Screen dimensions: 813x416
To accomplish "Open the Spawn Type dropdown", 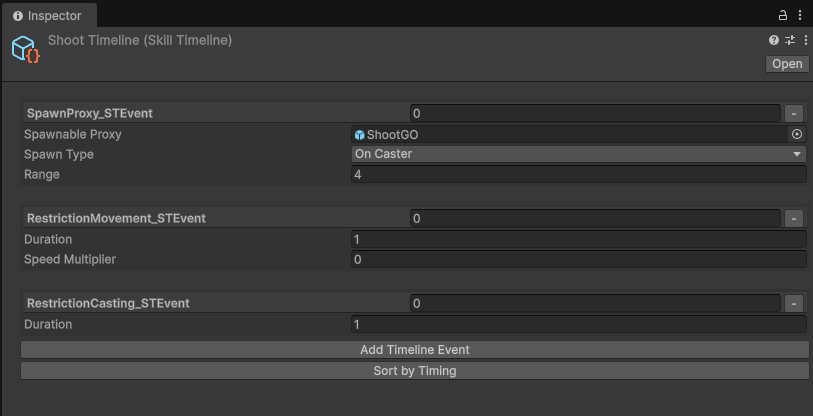I will 579,154.
